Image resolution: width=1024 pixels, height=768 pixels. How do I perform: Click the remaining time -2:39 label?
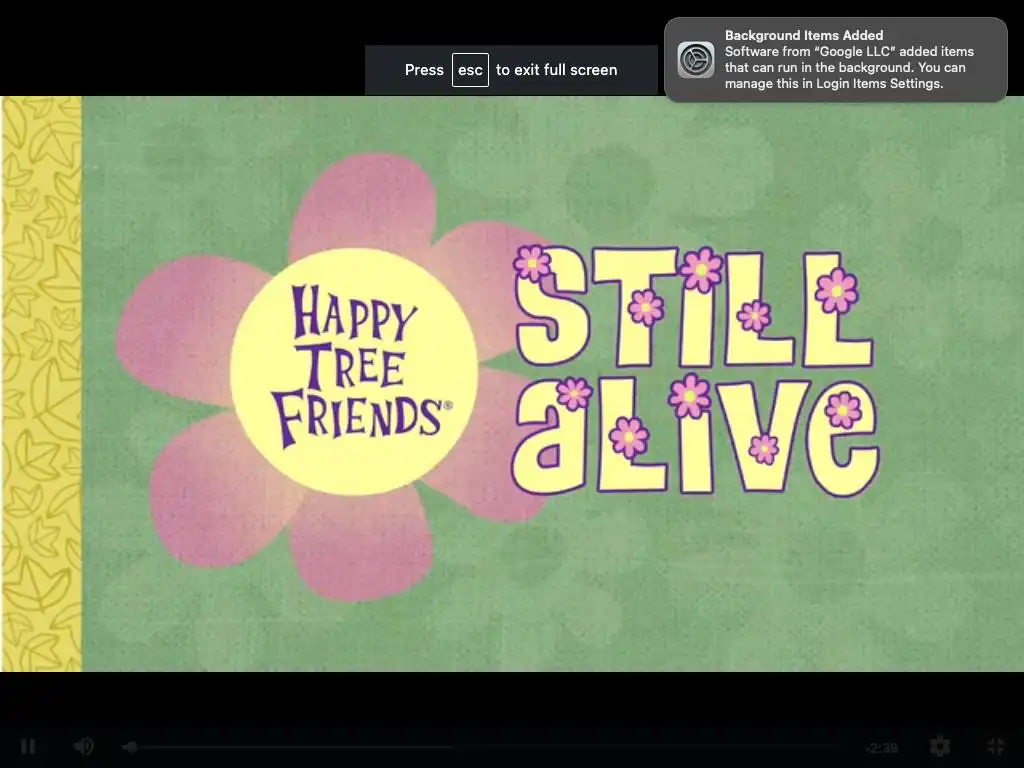coord(882,748)
